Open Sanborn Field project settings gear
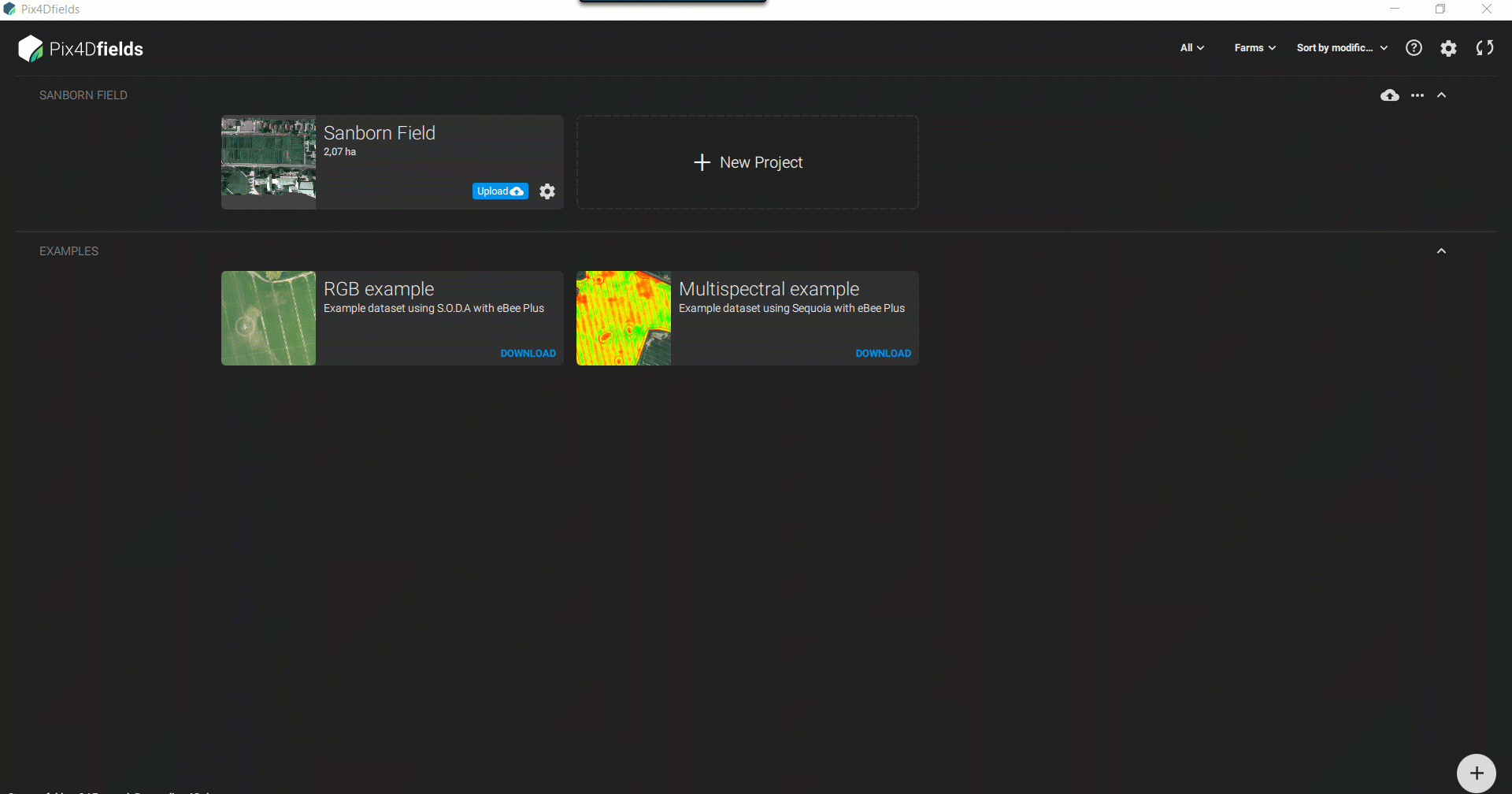This screenshot has height=794, width=1512. tap(547, 191)
